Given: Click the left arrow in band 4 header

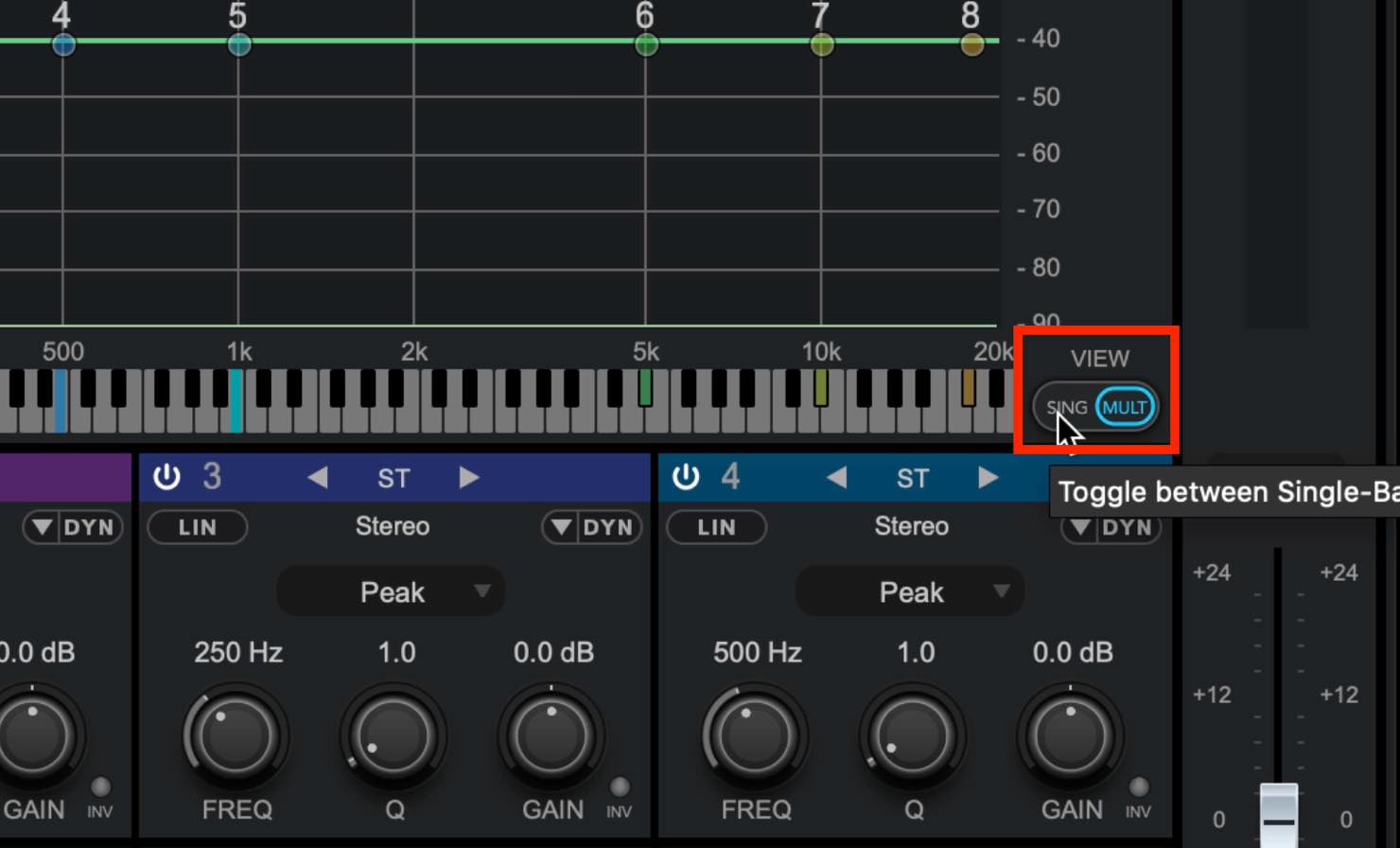Looking at the screenshot, I should click(x=836, y=477).
